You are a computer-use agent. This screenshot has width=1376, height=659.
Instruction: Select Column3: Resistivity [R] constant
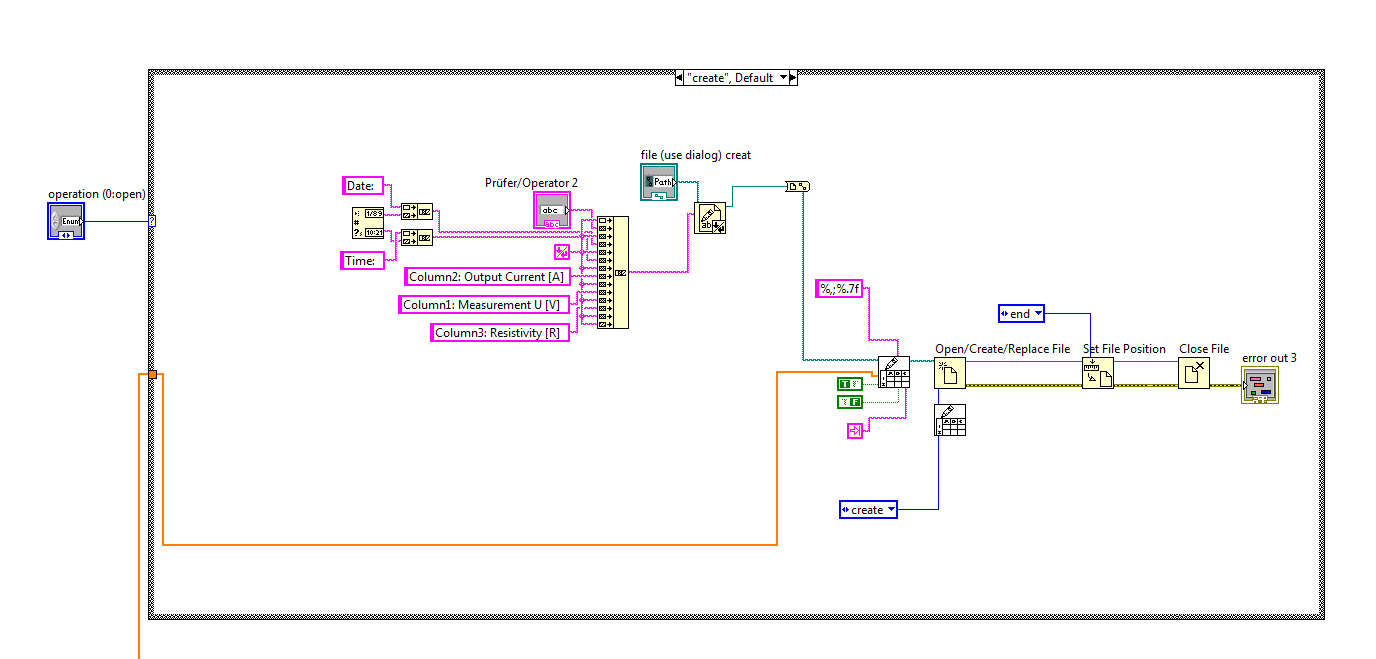500,332
